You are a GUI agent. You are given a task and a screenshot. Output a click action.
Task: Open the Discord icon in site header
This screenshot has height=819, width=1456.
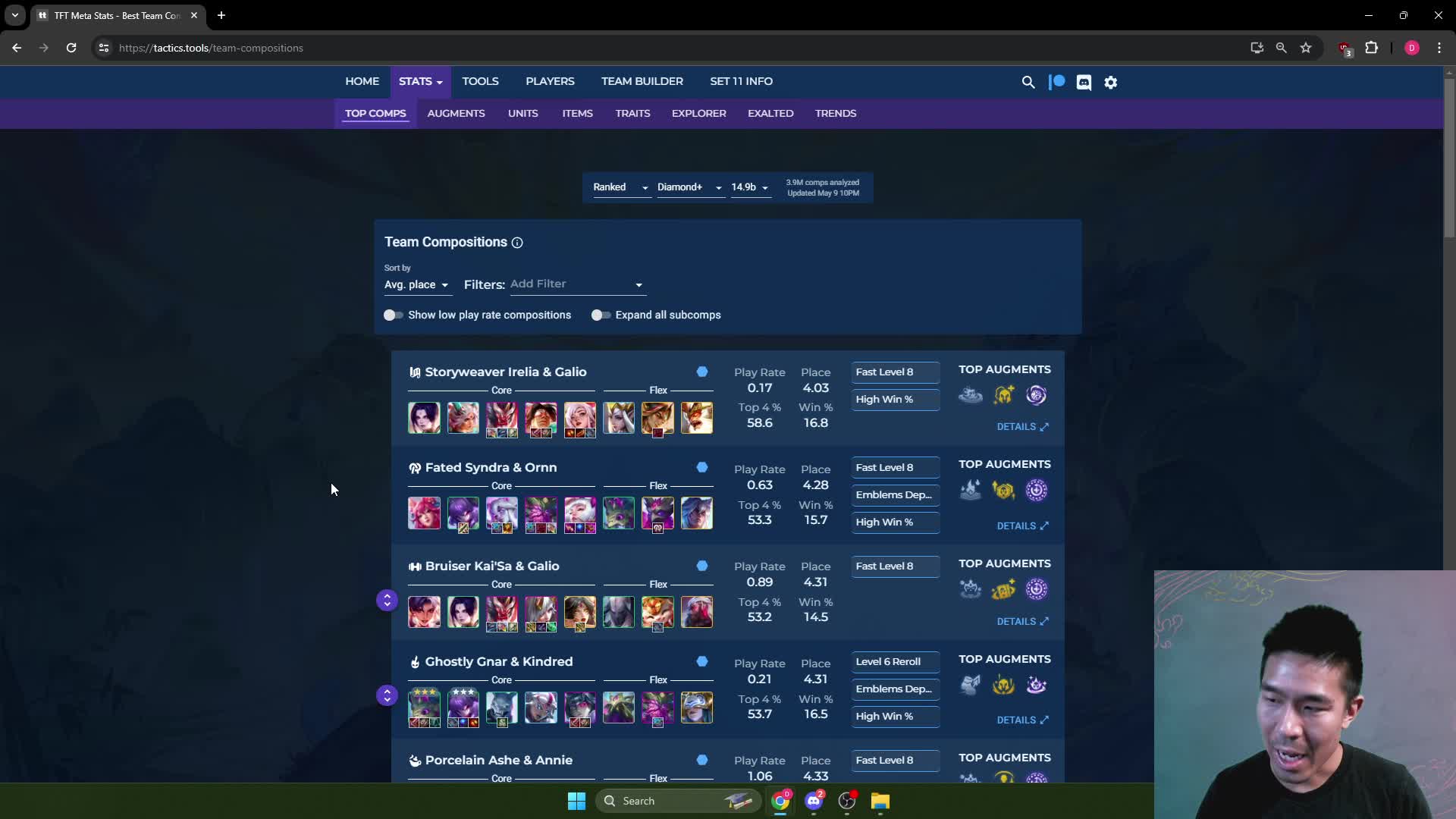pos(1084,82)
